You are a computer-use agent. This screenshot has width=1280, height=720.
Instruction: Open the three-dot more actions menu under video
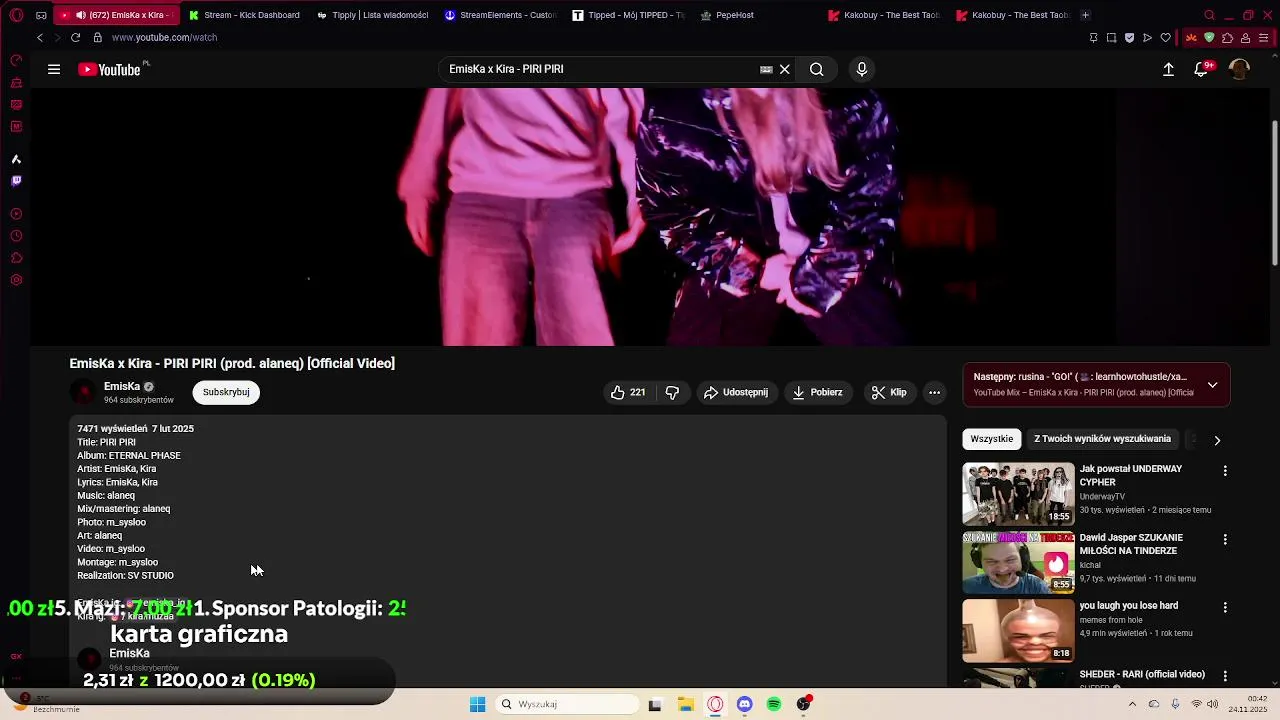[934, 392]
